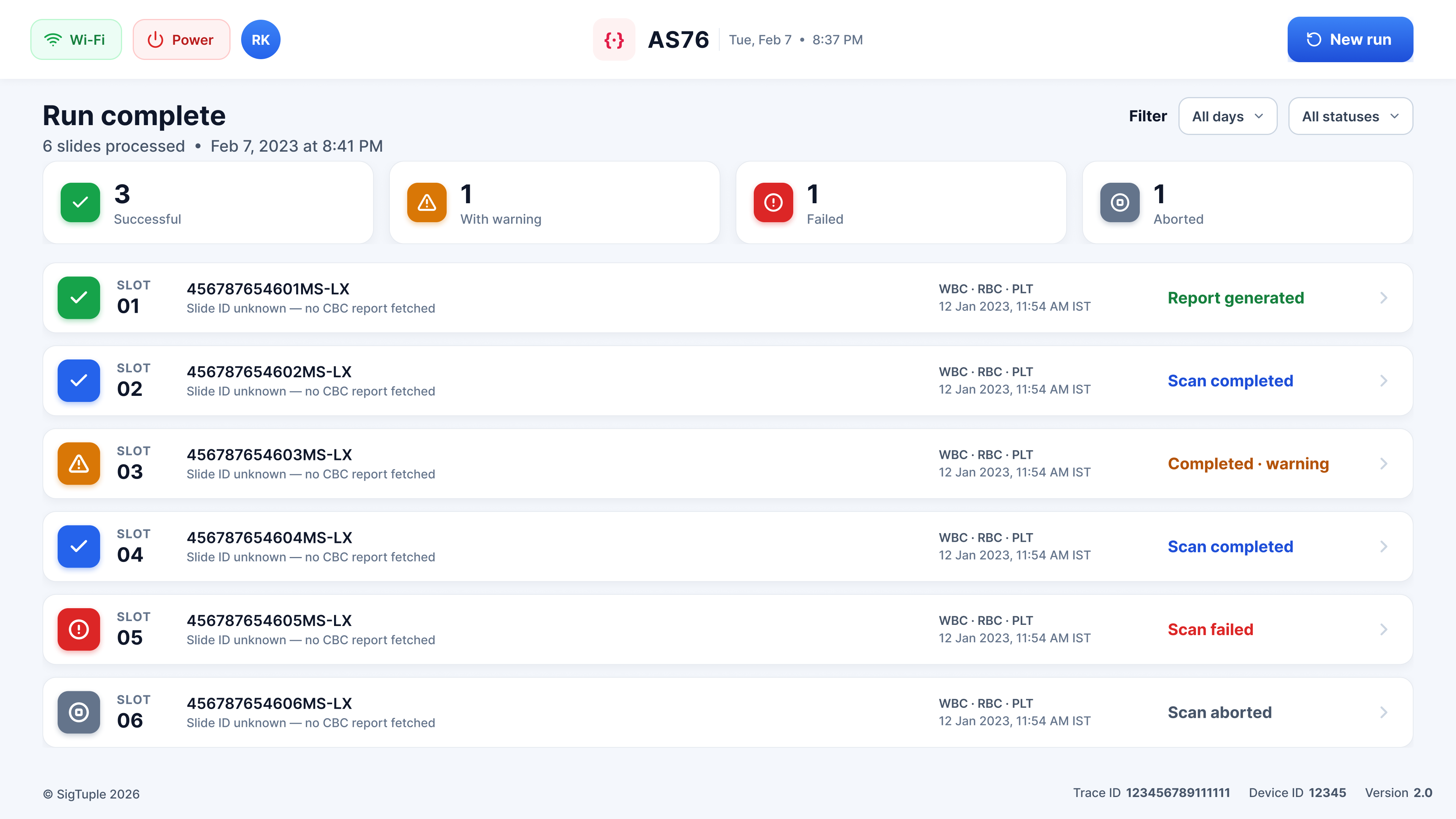1456x819 pixels.
Task: Click Slot 03 orange warning icon
Action: 78,463
